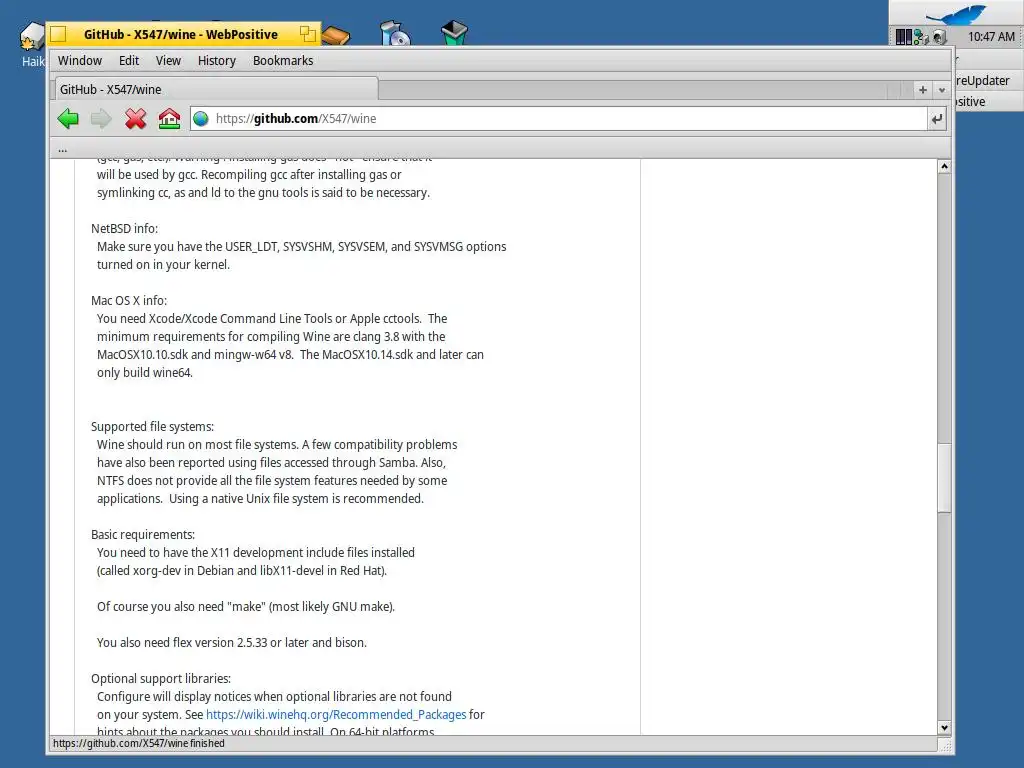Viewport: 1024px width, 768px height.
Task: Click the globe favicon in the URL bar
Action: pos(201,119)
